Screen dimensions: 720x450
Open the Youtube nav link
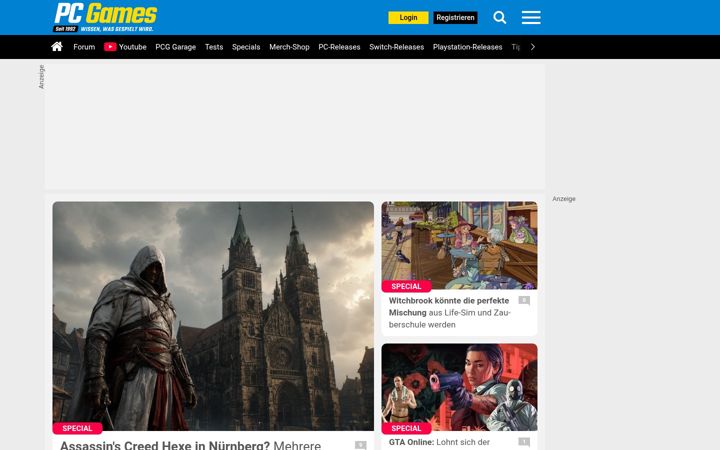point(132,47)
